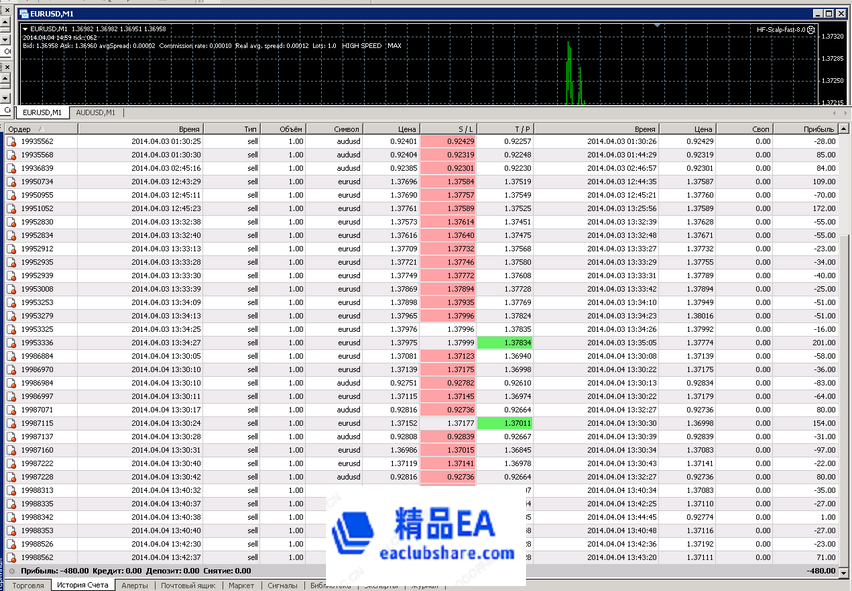This screenshot has width=852, height=591.
Task: Maximize the EURUSD,M1 chart window
Action: click(828, 13)
